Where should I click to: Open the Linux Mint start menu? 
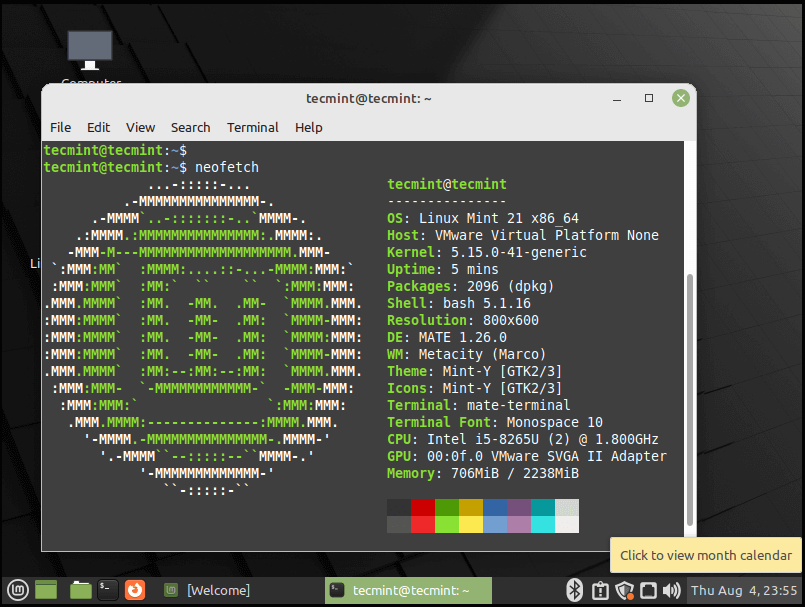coord(15,590)
